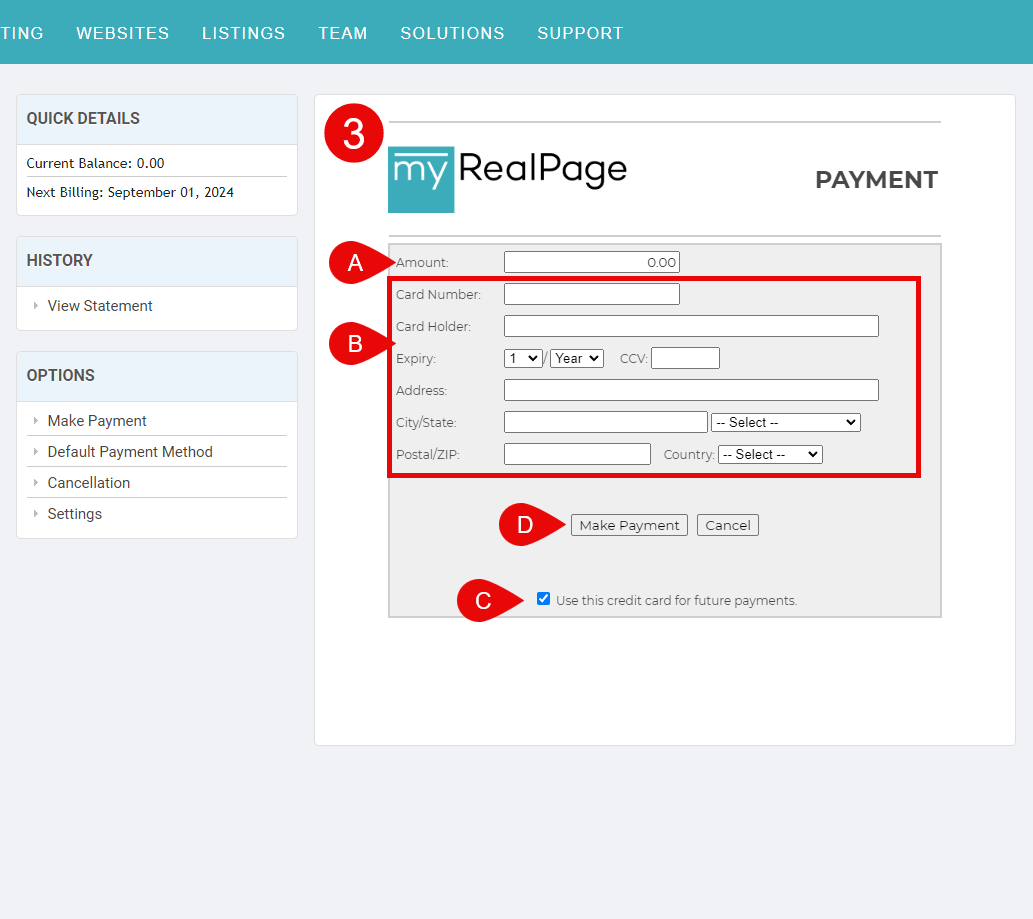Click the arrow icon beside Settings
The height and width of the screenshot is (919, 1033).
tap(36, 514)
